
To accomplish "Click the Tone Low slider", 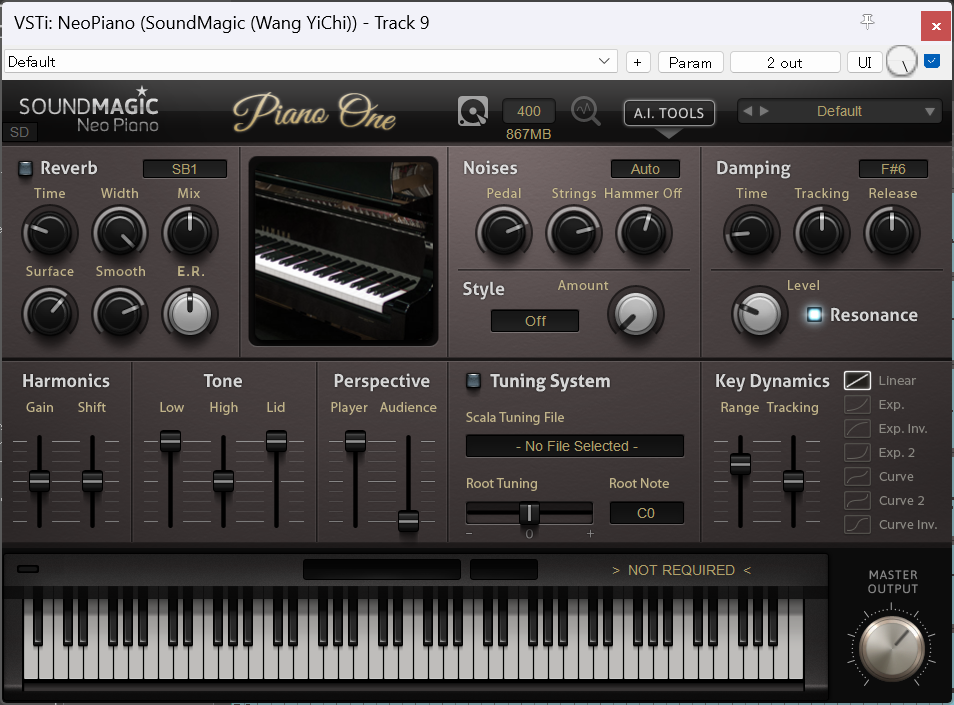I will pyautogui.click(x=170, y=440).
